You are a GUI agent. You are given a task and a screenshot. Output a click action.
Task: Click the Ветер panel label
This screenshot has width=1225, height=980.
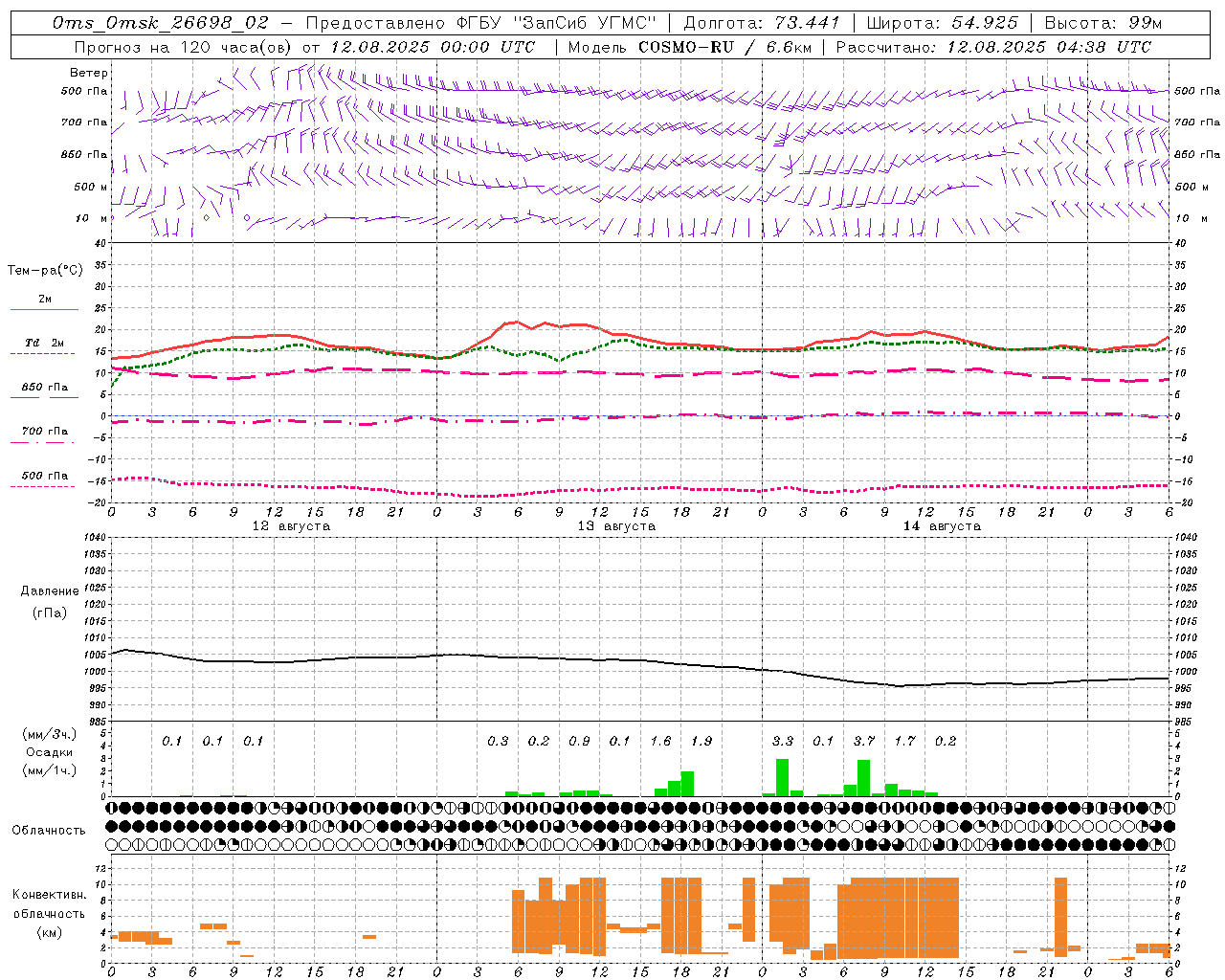point(88,73)
